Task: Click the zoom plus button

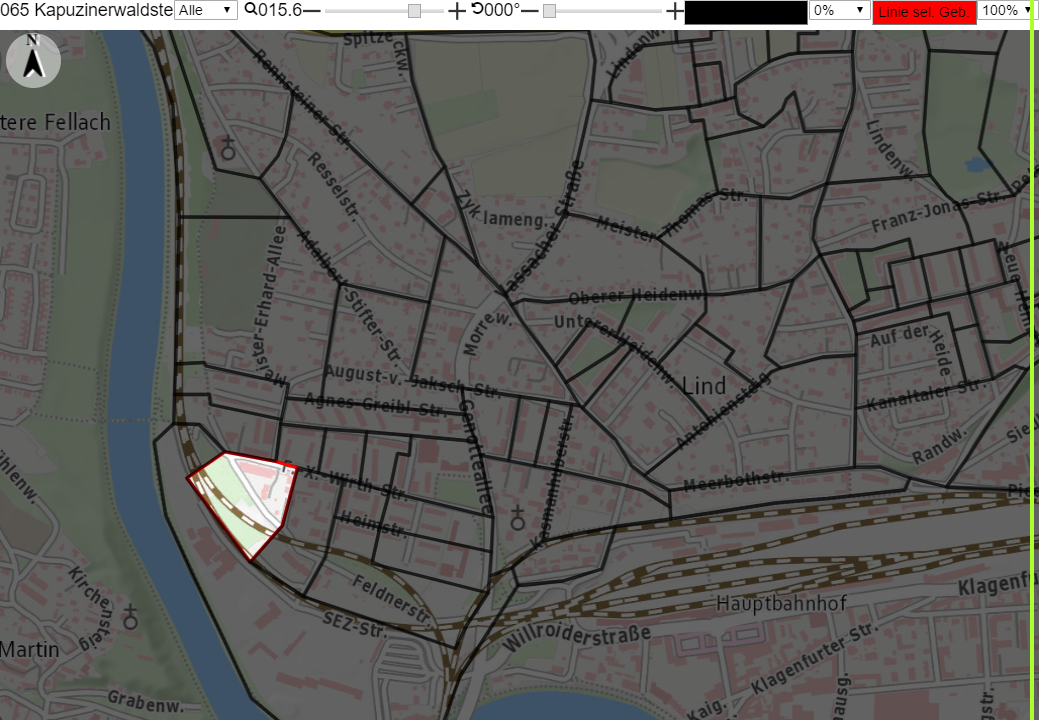Action: [457, 11]
